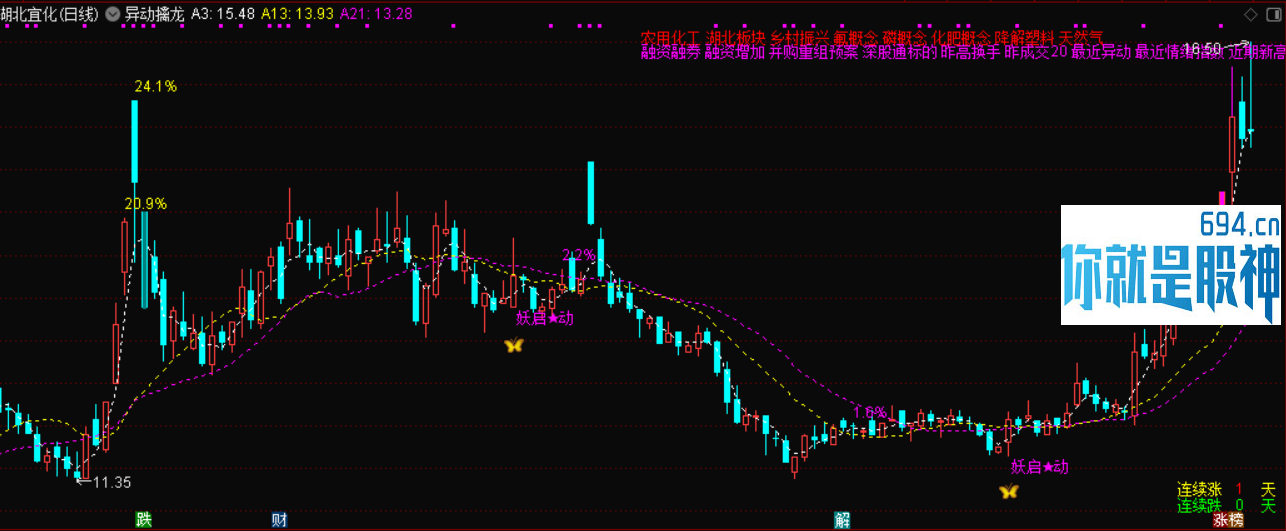
Task: Click the 1.6% magenta label
Action: pyautogui.click(x=870, y=411)
